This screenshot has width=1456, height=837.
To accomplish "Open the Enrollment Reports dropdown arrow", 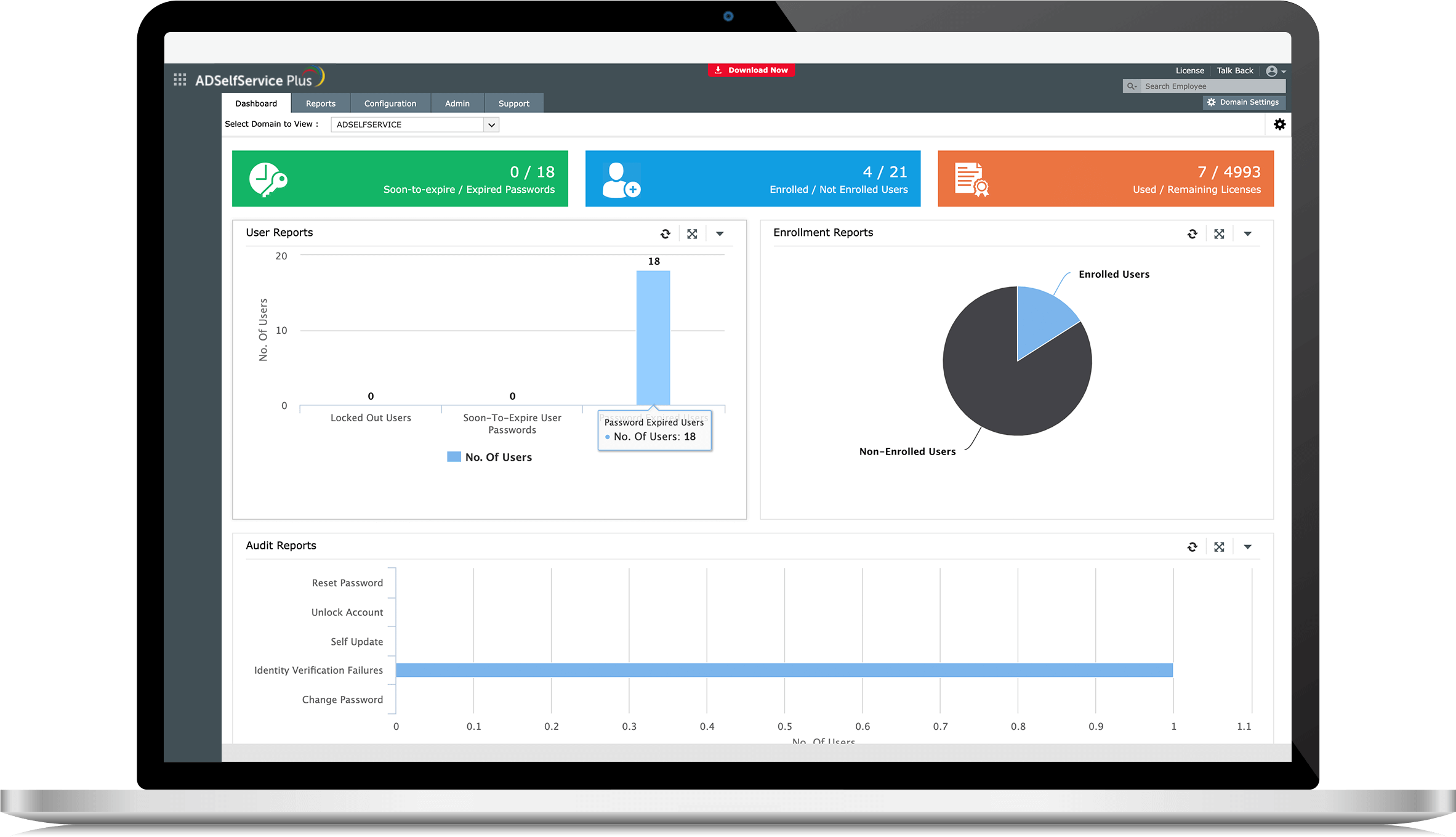I will (1247, 234).
